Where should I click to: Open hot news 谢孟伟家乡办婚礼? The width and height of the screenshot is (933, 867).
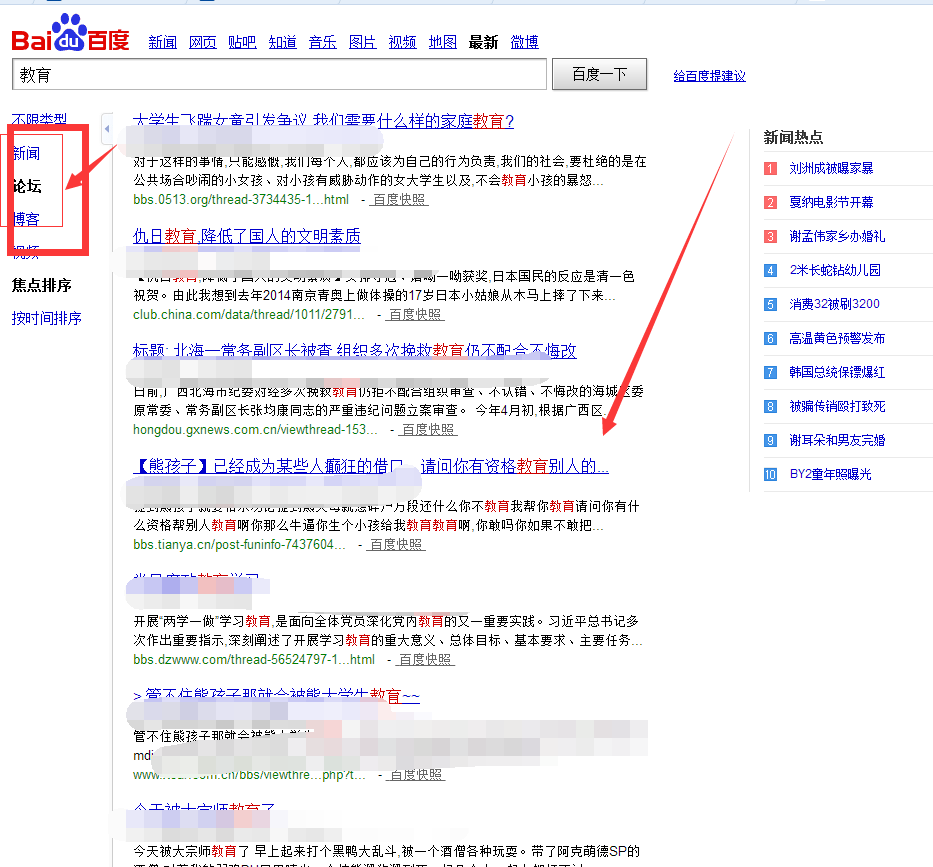(837, 236)
